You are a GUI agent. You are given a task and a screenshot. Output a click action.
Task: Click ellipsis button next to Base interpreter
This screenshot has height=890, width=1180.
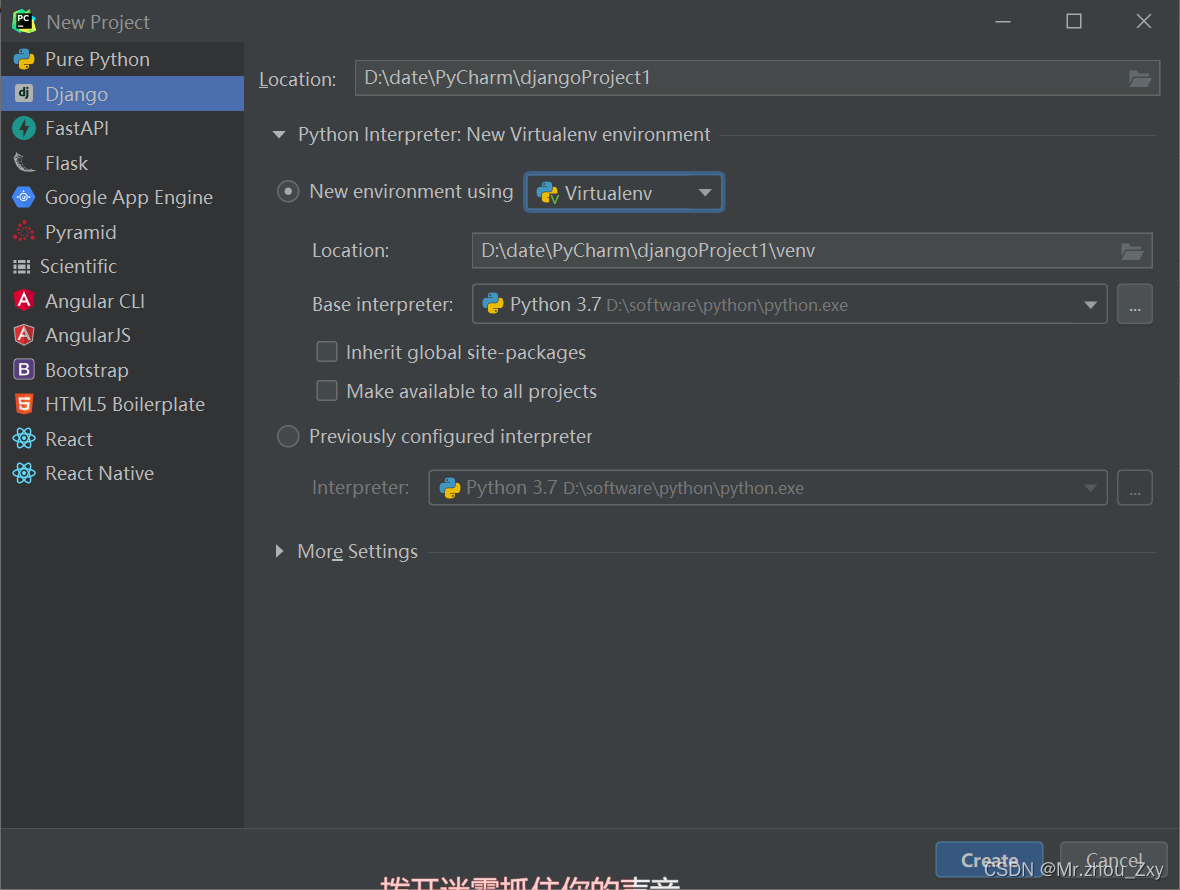coord(1135,304)
